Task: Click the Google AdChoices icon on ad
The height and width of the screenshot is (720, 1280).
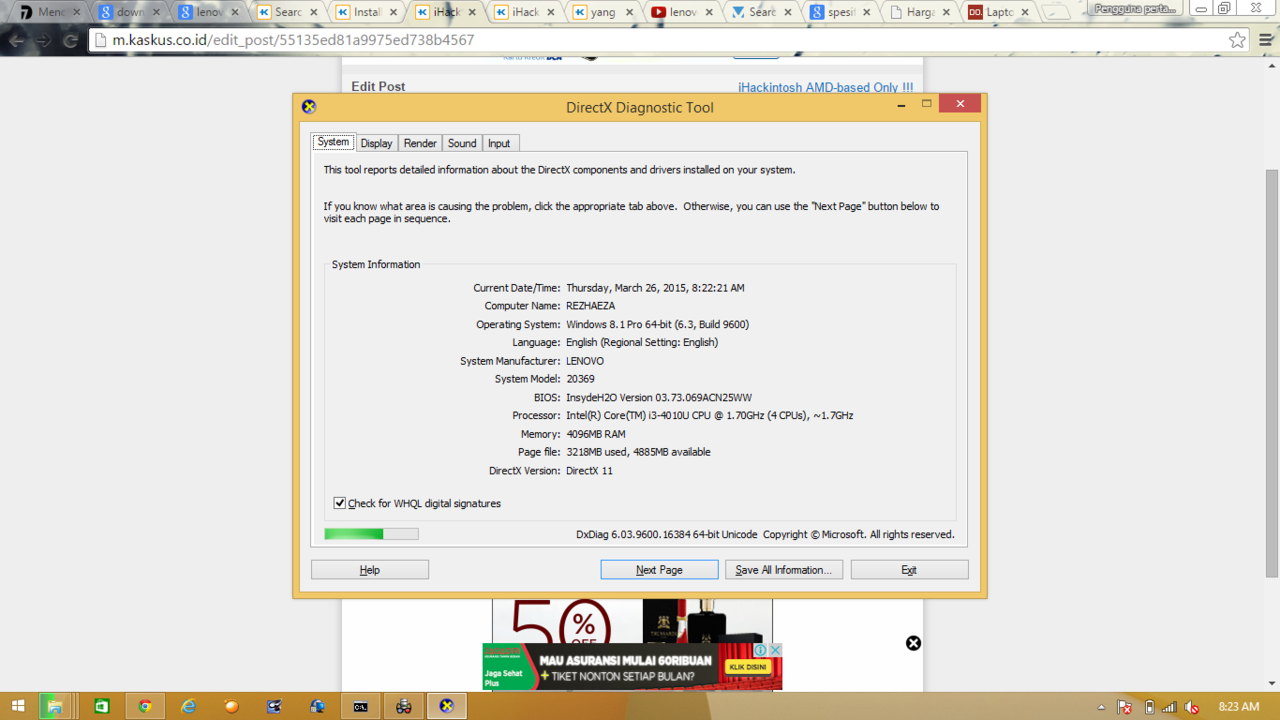Action: (760, 650)
